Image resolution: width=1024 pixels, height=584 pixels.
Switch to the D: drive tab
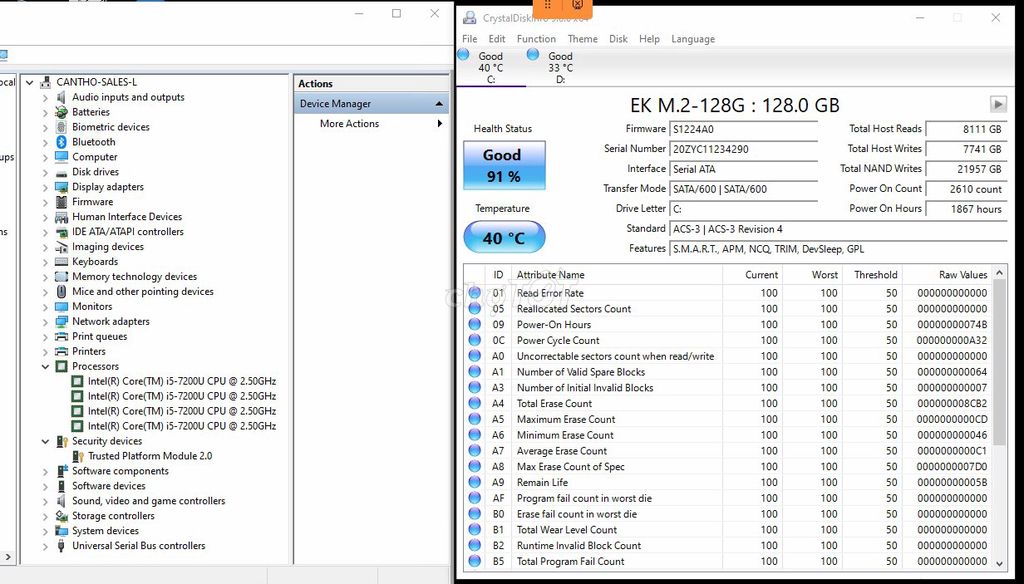pyautogui.click(x=560, y=68)
